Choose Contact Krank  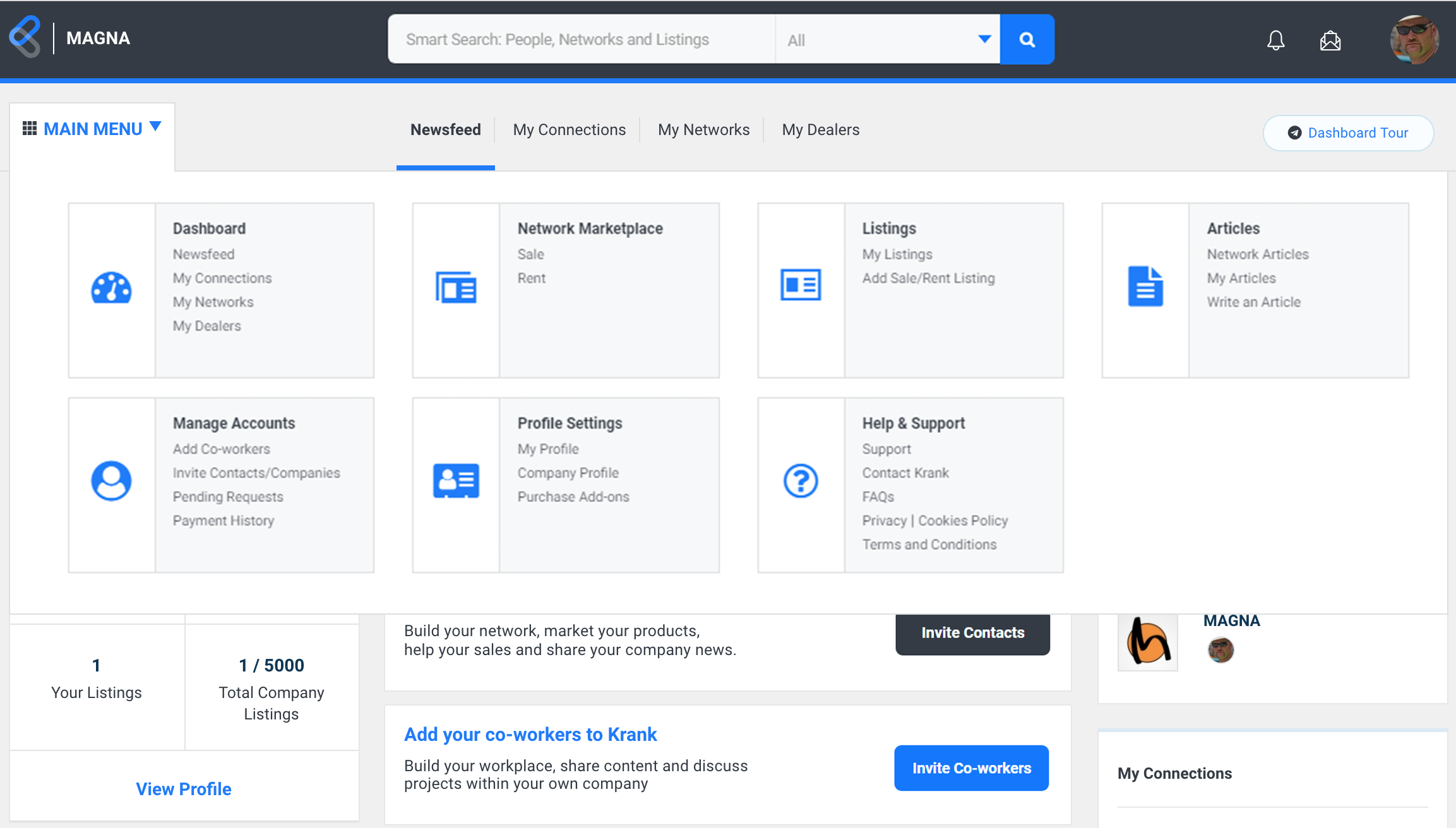(x=905, y=473)
